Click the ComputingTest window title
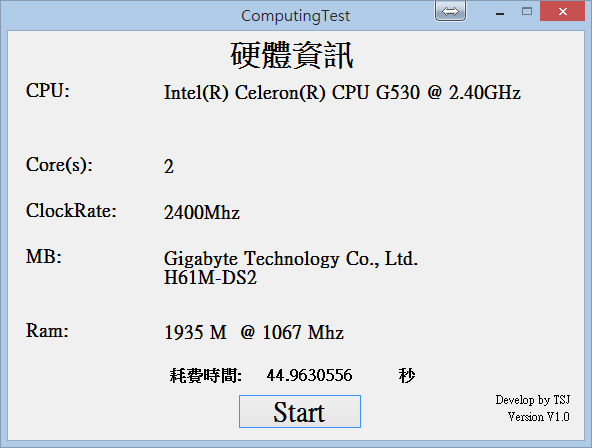Image resolution: width=592 pixels, height=448 pixels. tap(296, 16)
